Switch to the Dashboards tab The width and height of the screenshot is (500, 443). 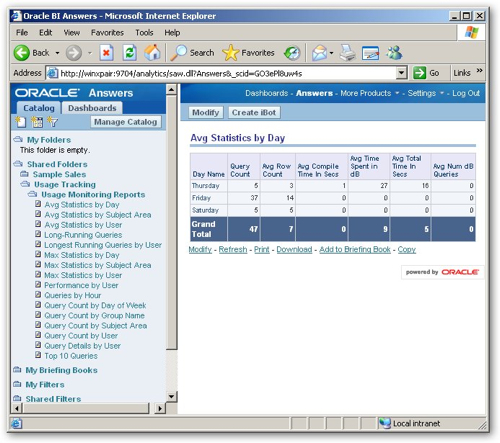(x=92, y=108)
